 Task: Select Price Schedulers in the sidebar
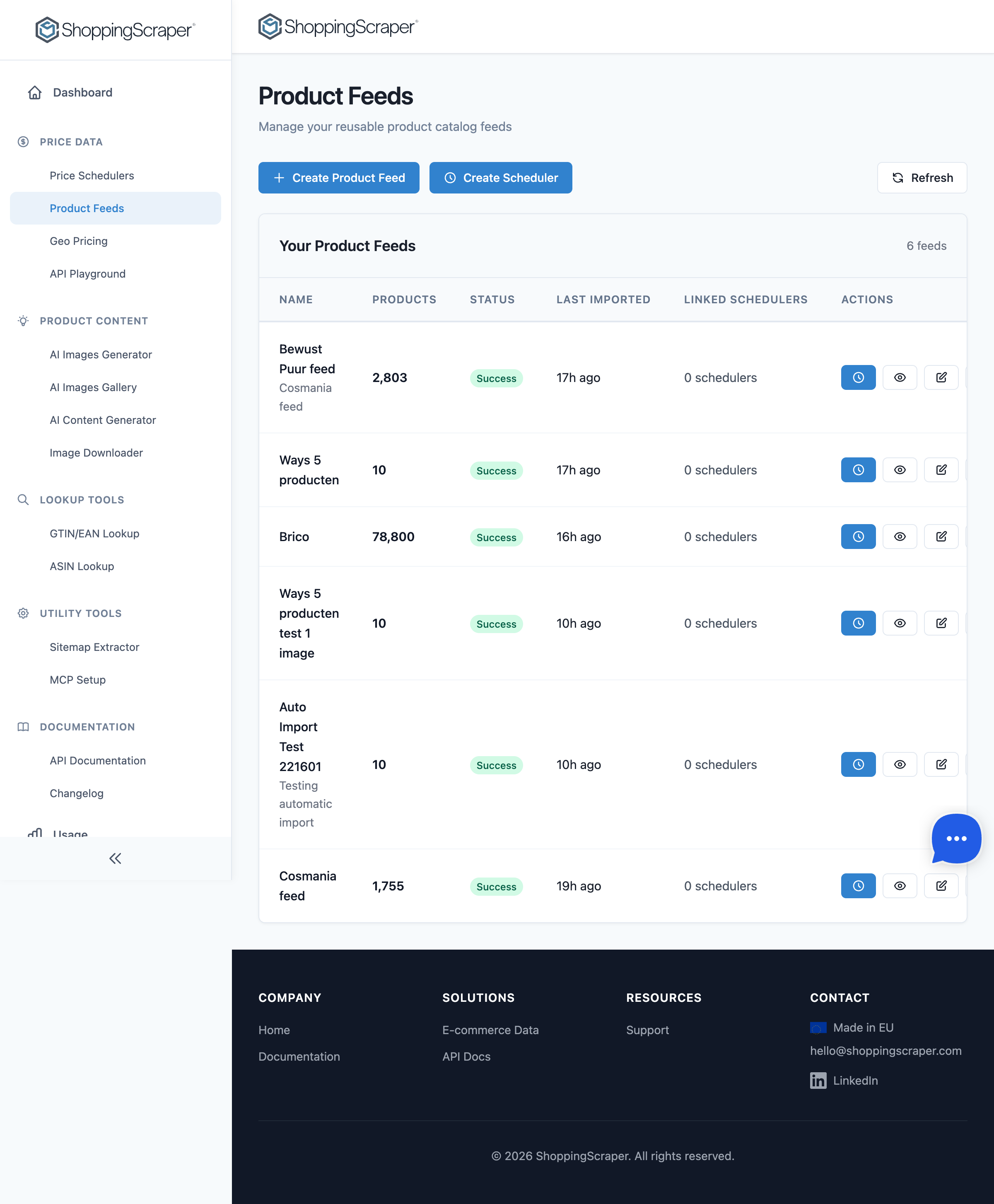coord(92,175)
